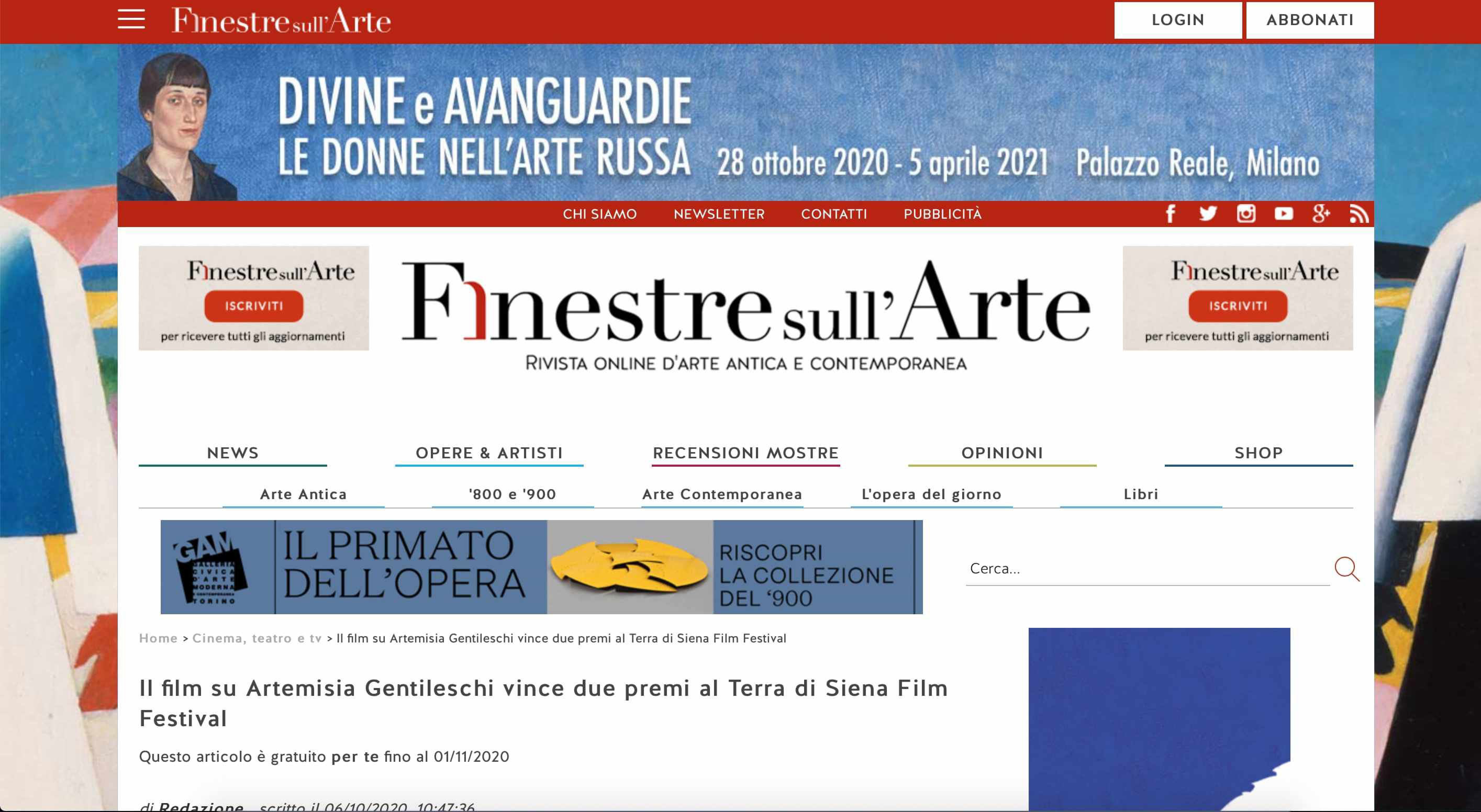The image size is (1481, 812).
Task: Open Cinema, teatro e tv breadcrumb link
Action: 257,639
